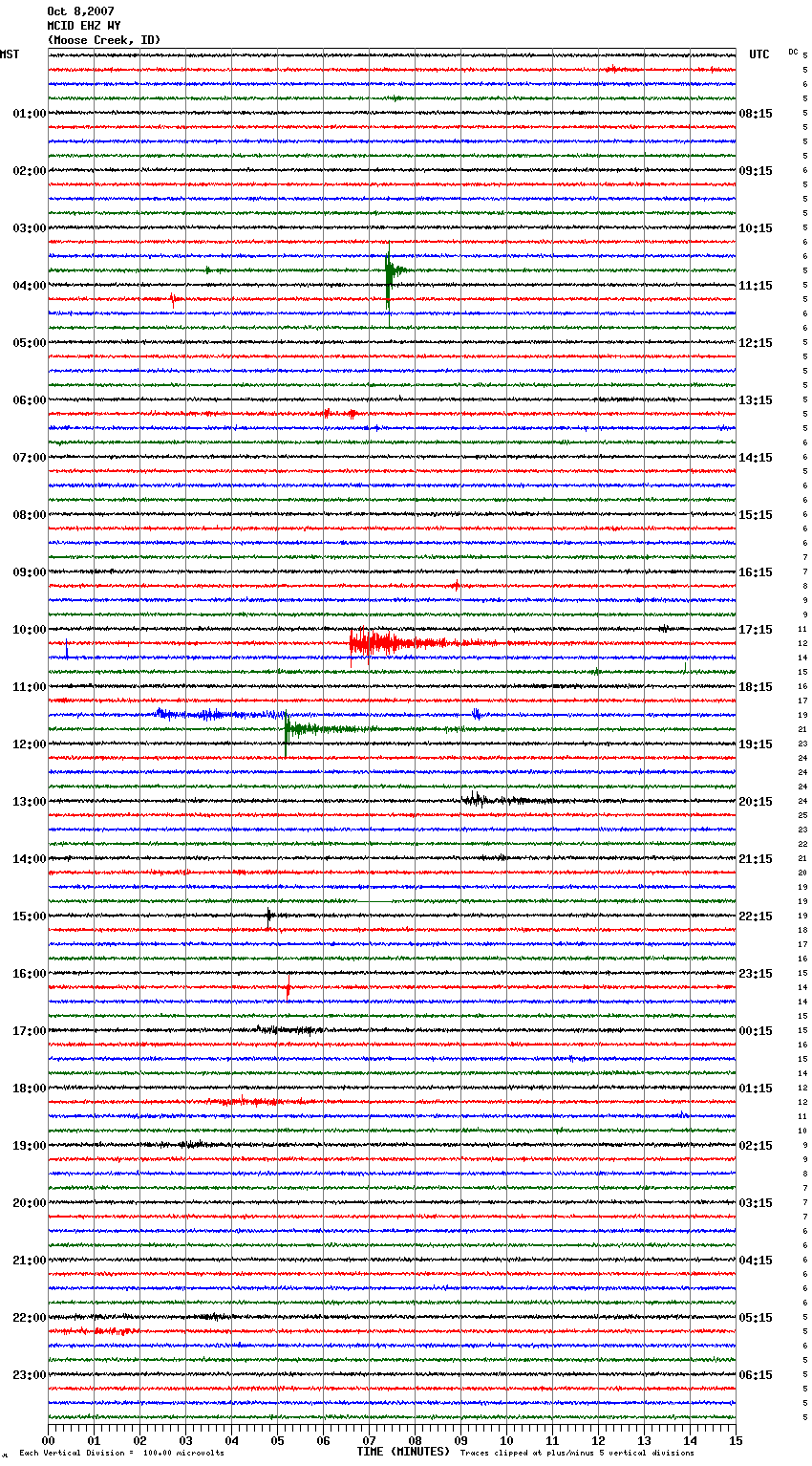This screenshot has height=1466, width=812.
Task: Select the 23:15 UTC time label
Action: (x=756, y=974)
